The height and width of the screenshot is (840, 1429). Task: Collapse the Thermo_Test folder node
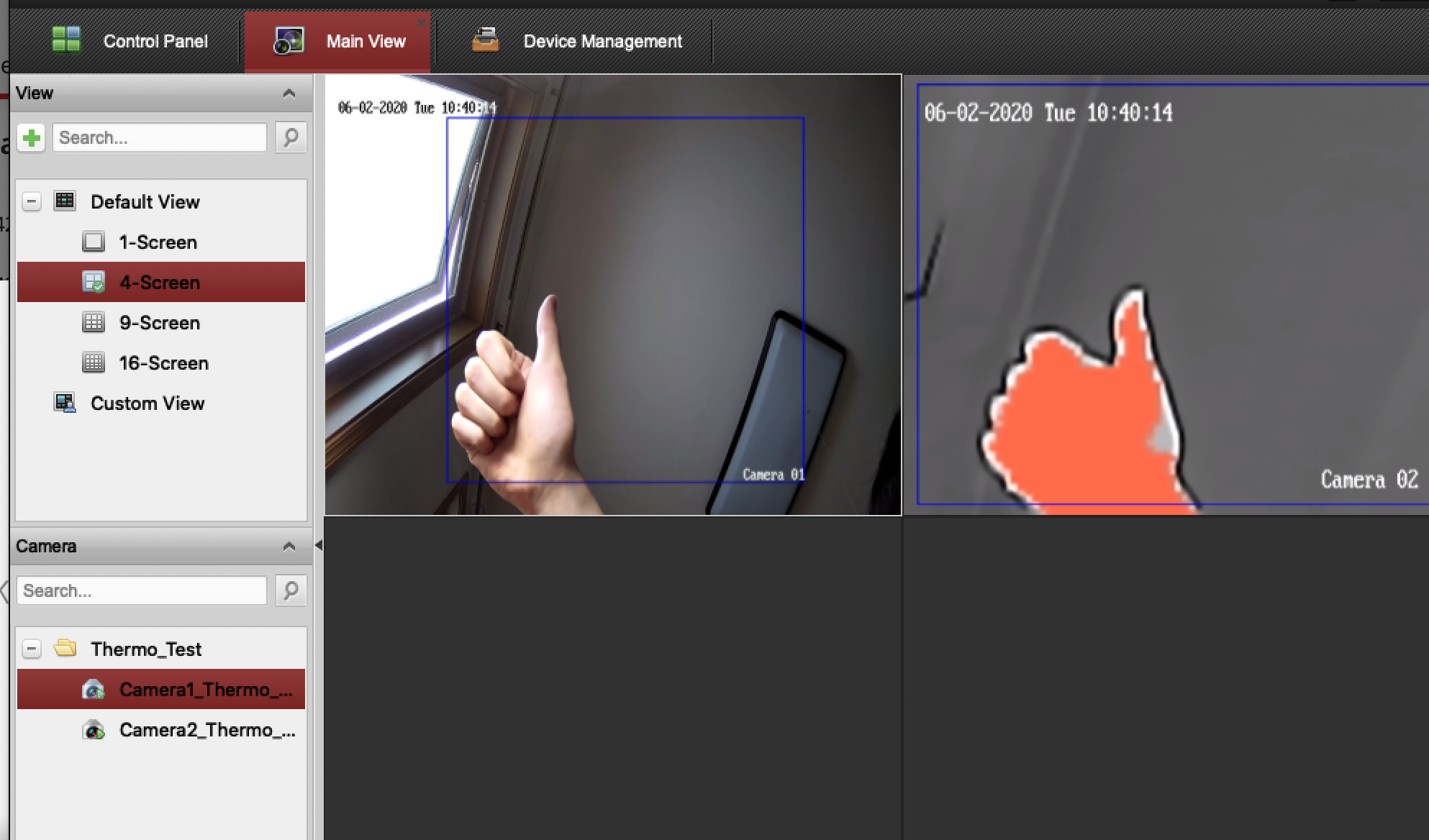[32, 649]
